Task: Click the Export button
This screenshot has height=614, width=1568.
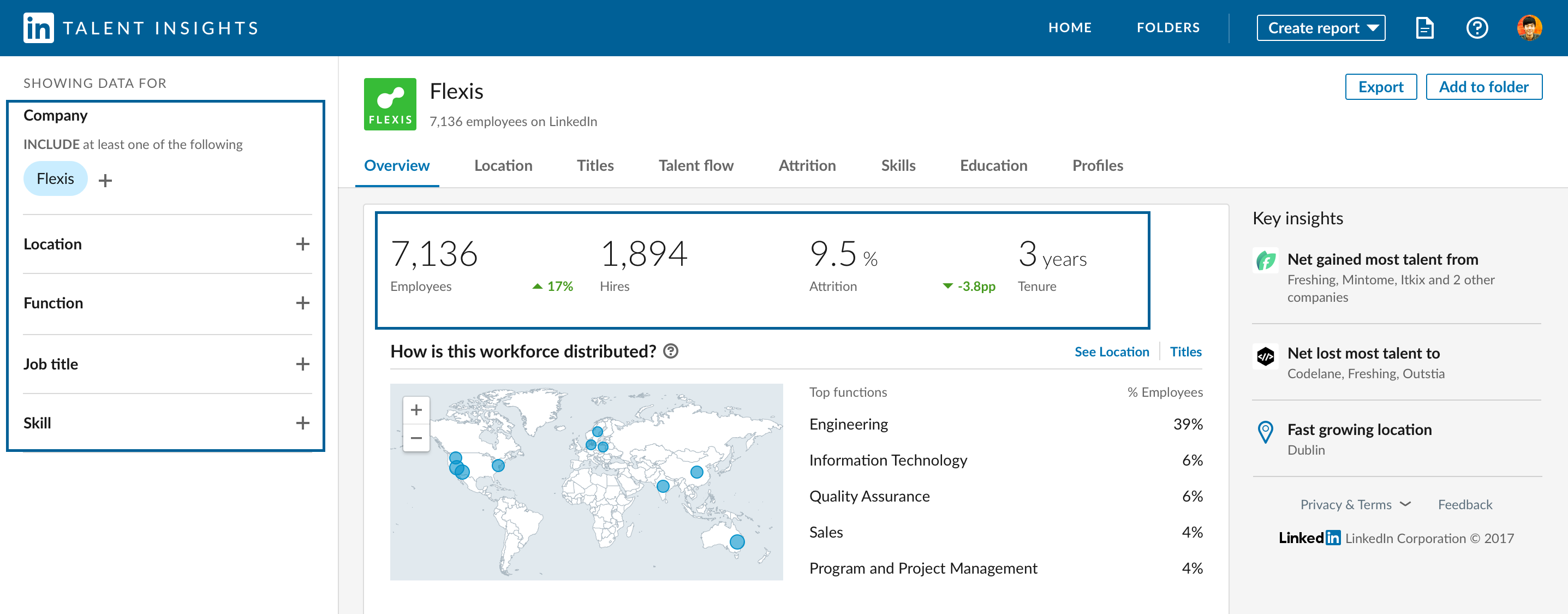Action: [1380, 87]
